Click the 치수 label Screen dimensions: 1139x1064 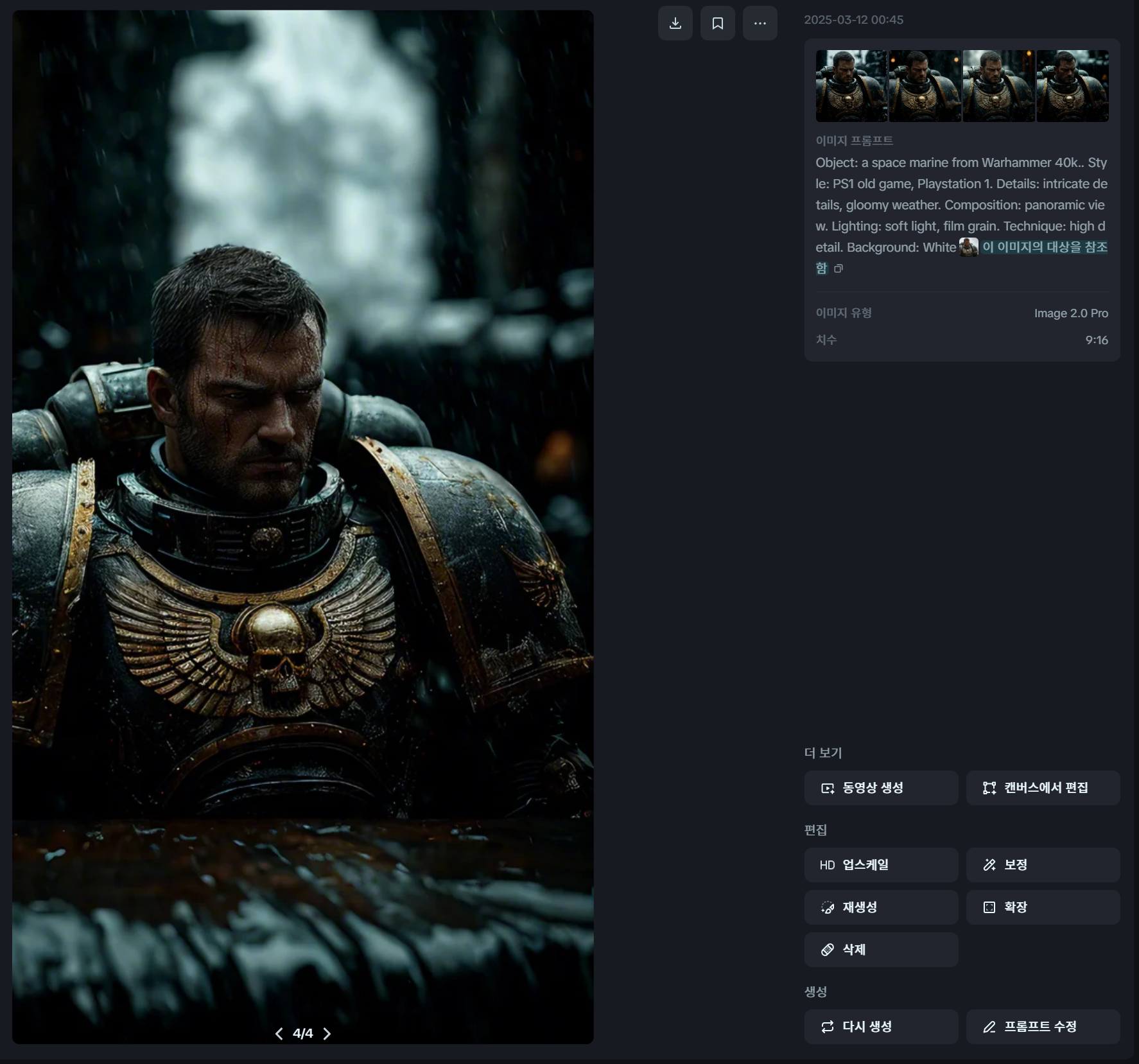coord(826,340)
